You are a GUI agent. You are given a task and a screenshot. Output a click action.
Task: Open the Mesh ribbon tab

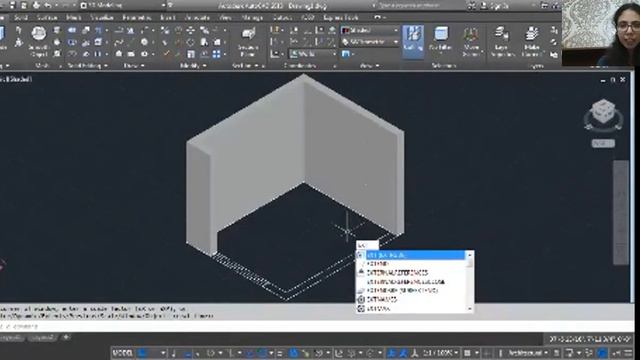73,18
